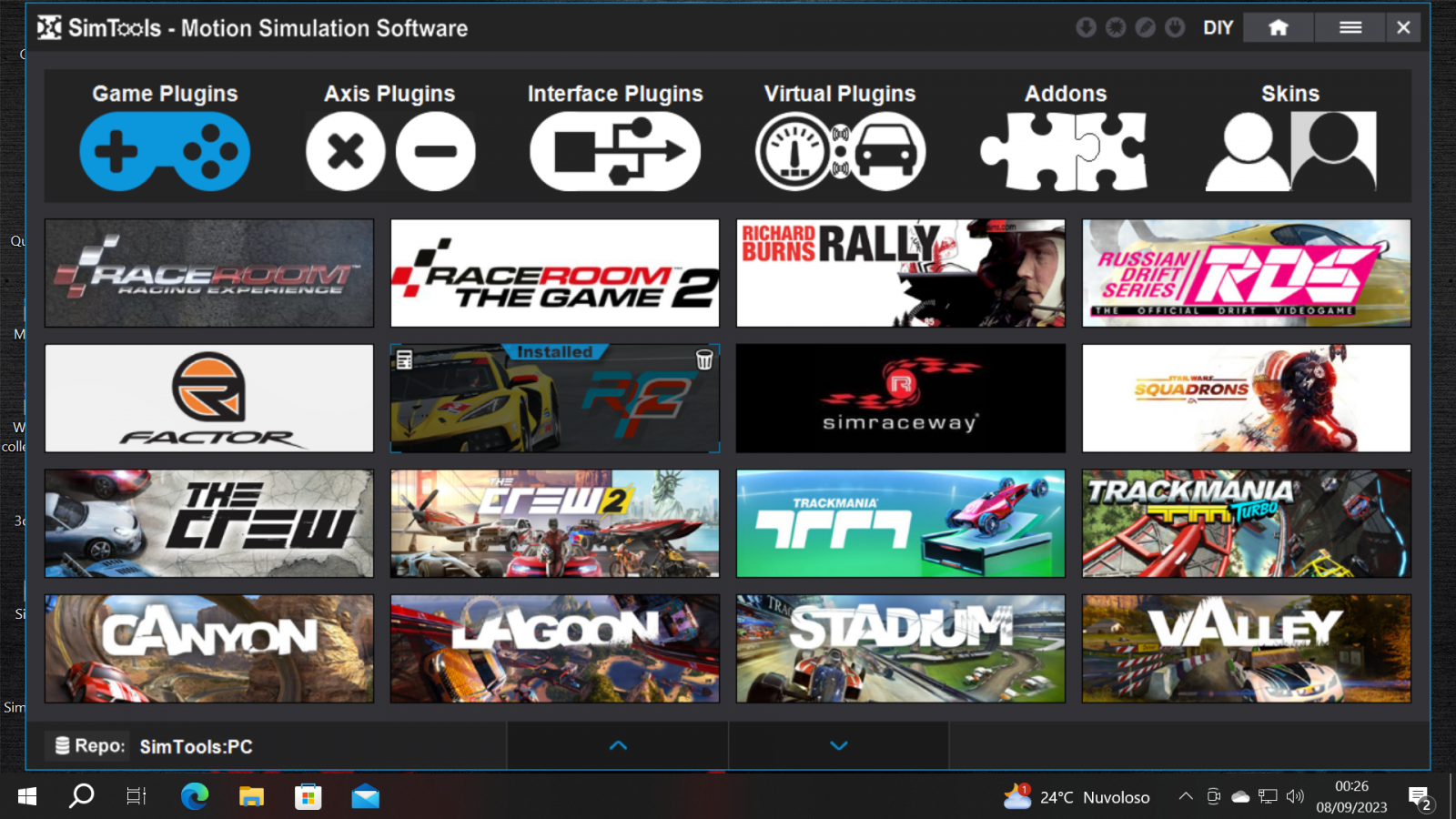Open File Explorer from the taskbar
The image size is (1456, 819).
pos(251,797)
